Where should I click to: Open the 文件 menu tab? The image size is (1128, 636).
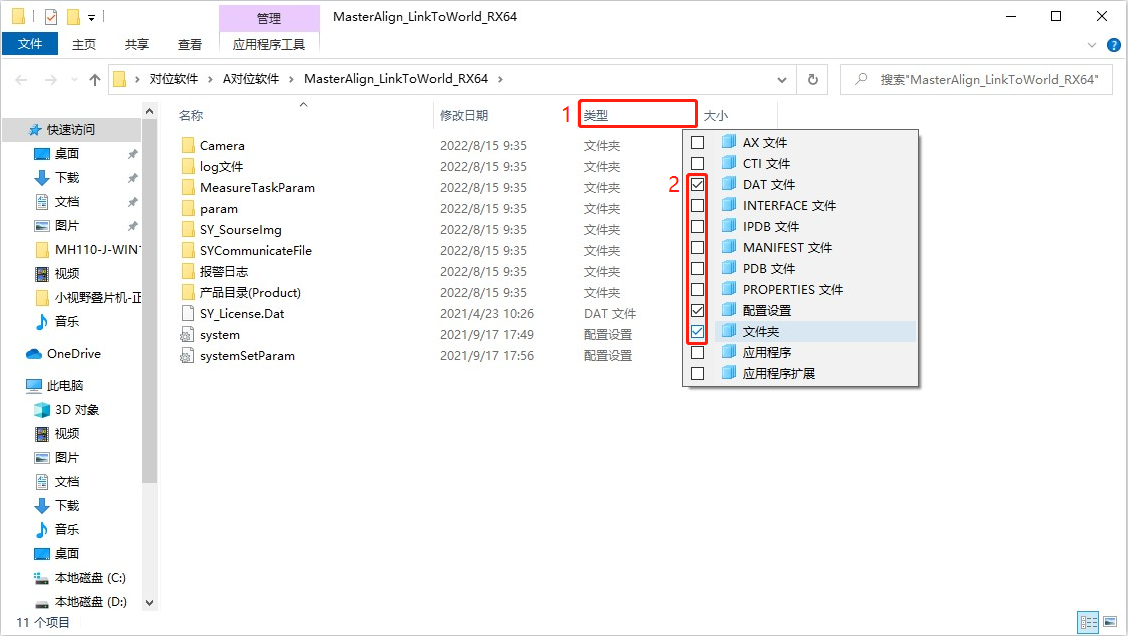(30, 44)
